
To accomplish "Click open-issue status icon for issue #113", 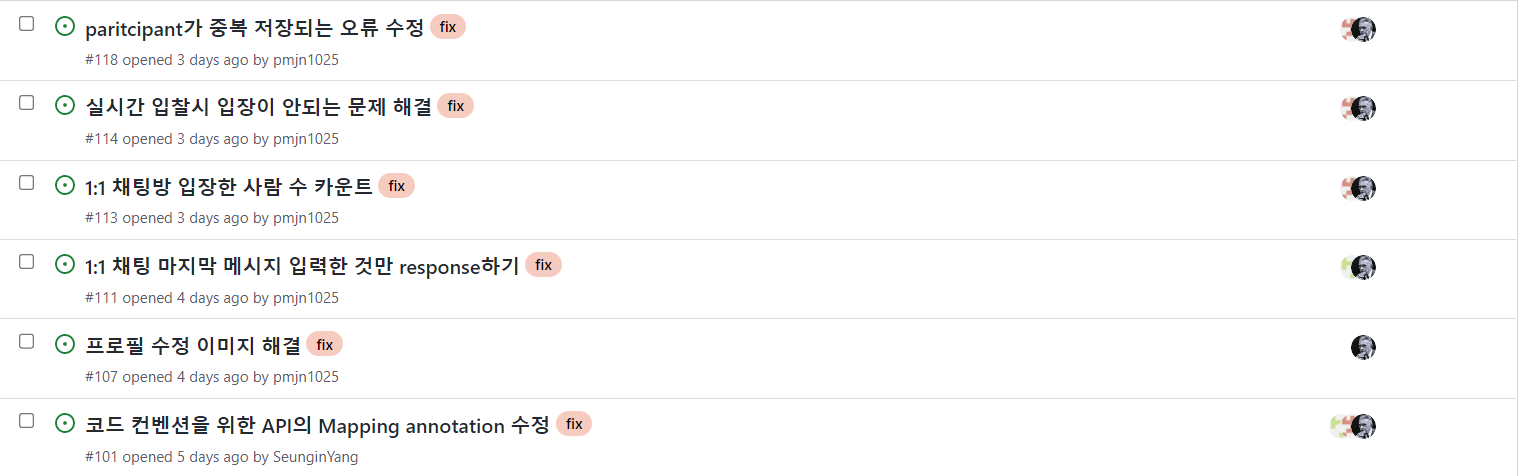I will tap(65, 185).
